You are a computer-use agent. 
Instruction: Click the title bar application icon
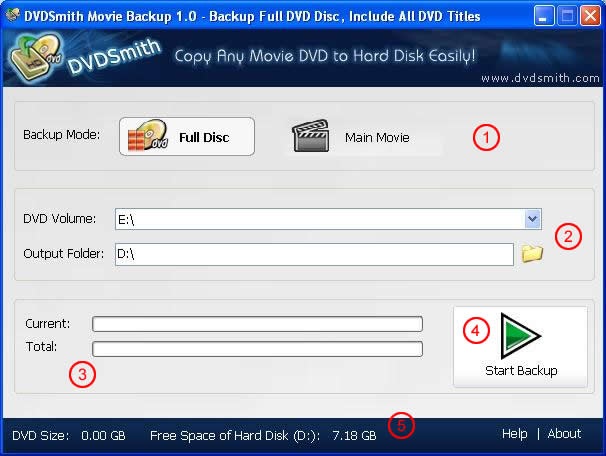click(12, 15)
